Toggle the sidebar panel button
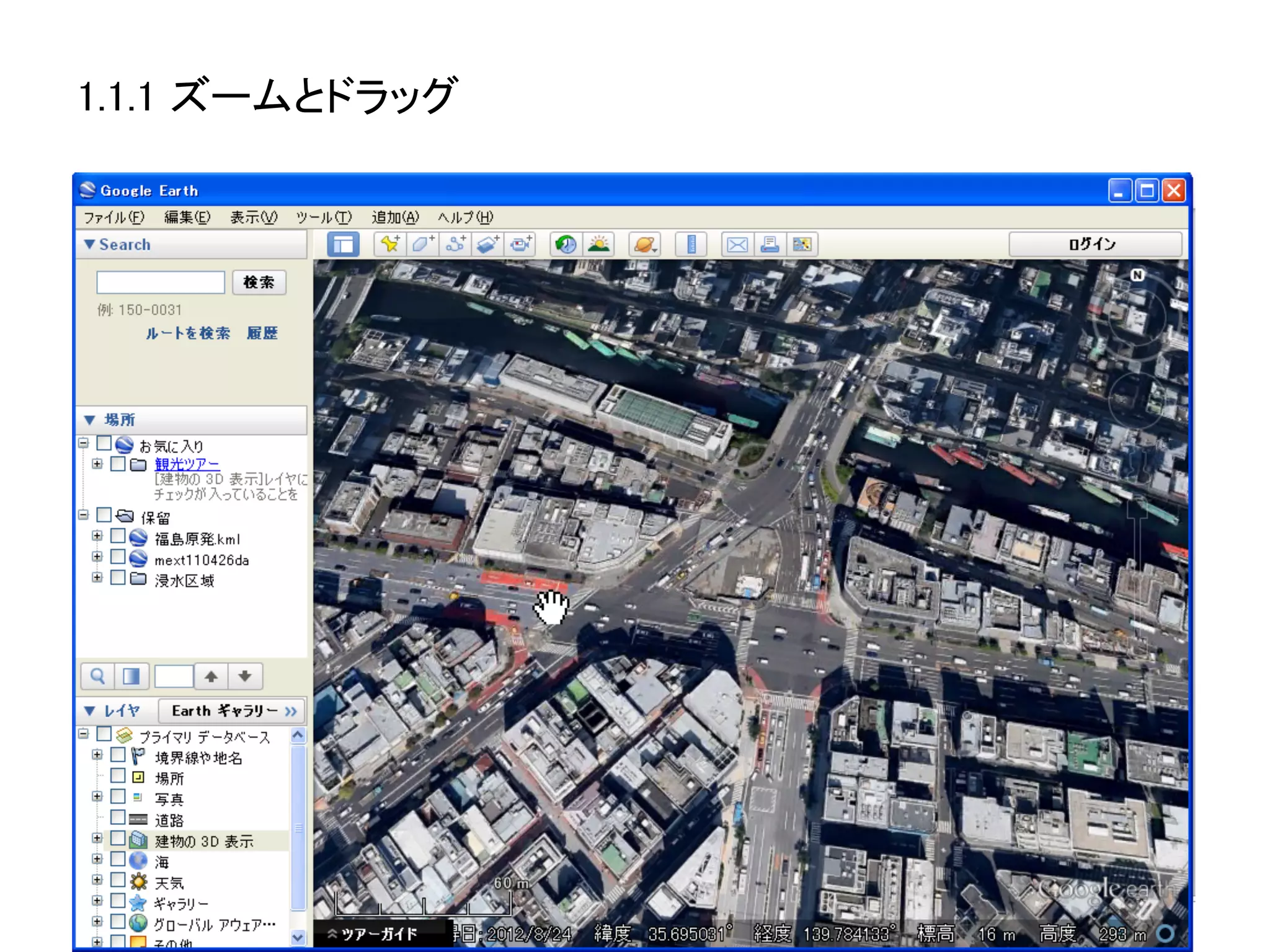 (343, 244)
